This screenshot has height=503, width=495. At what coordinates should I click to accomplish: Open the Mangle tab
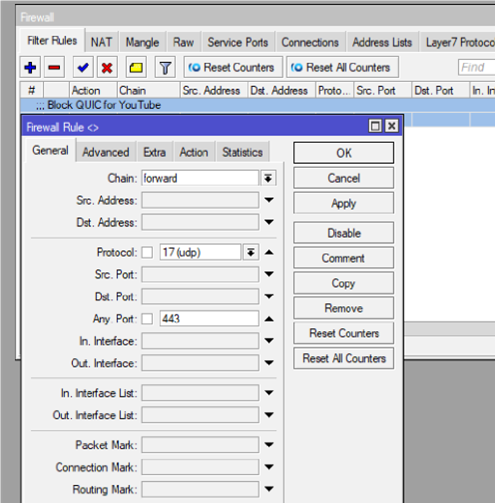click(x=142, y=42)
